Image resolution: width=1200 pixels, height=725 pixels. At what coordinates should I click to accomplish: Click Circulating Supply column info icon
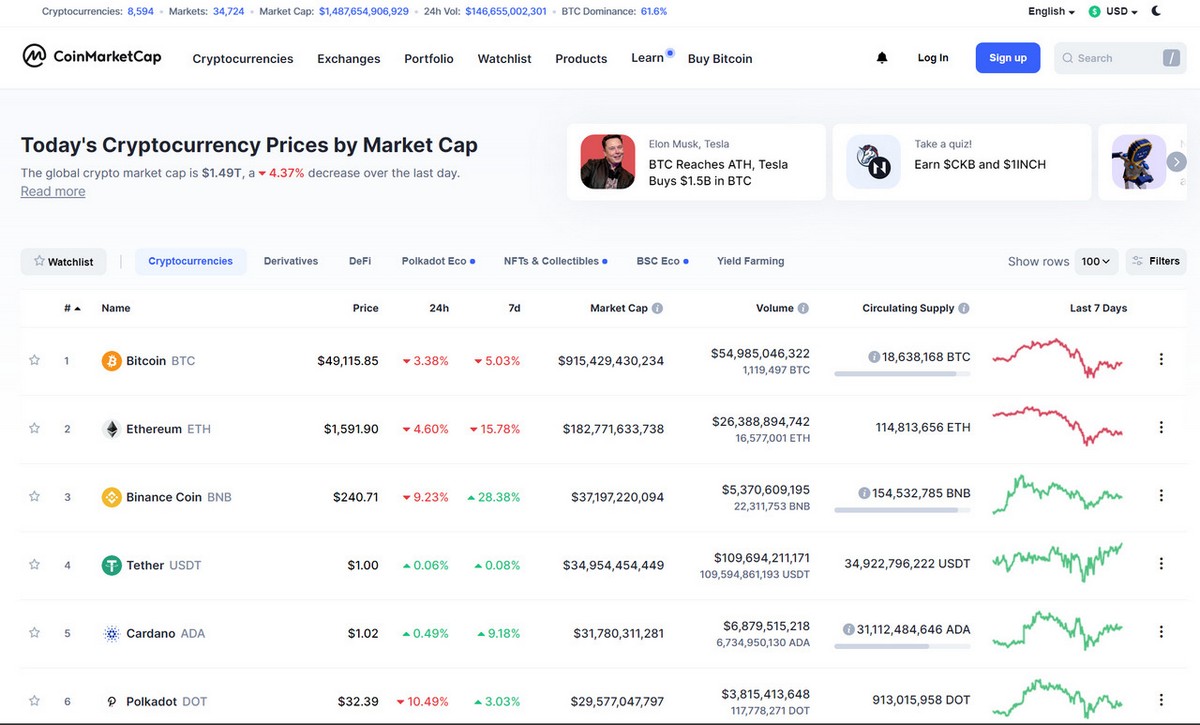tap(963, 308)
